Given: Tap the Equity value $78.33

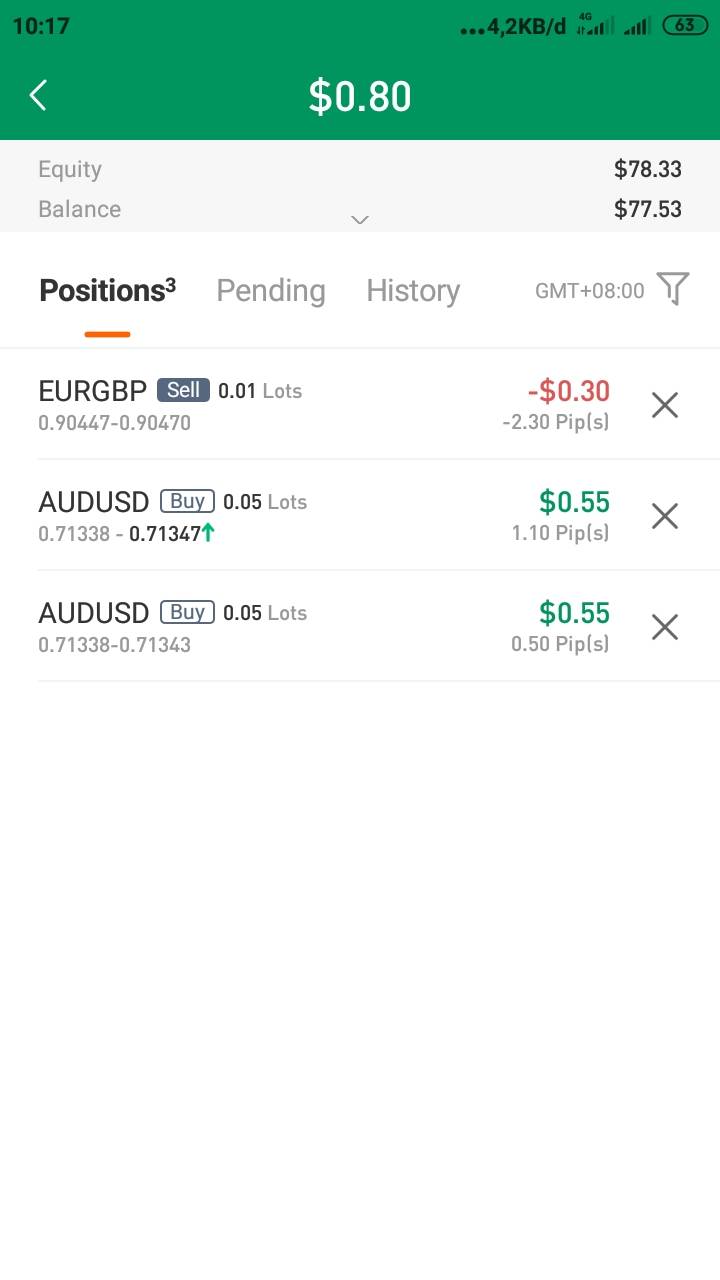Looking at the screenshot, I should 648,169.
